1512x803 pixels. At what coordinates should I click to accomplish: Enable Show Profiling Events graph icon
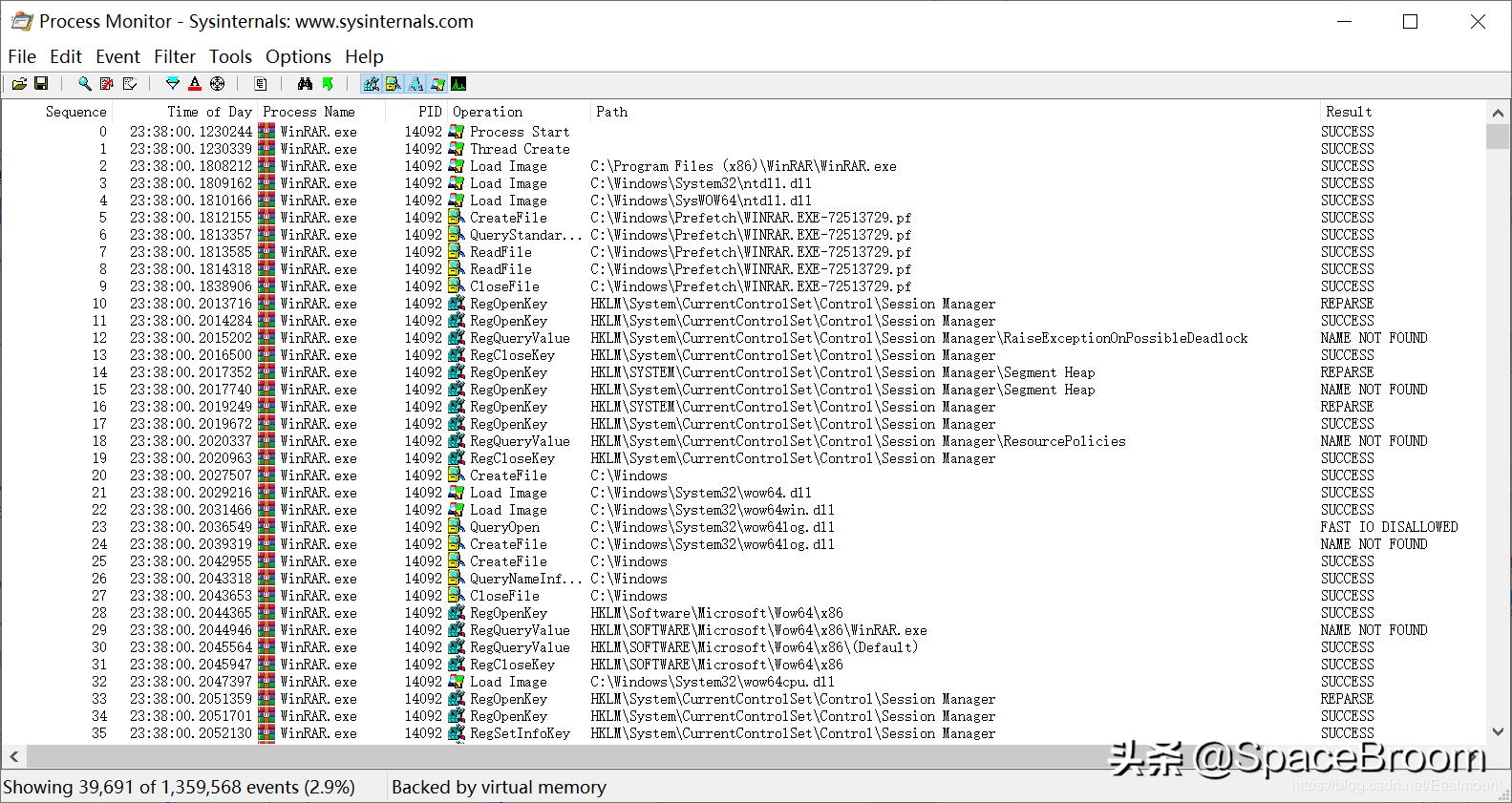click(459, 84)
